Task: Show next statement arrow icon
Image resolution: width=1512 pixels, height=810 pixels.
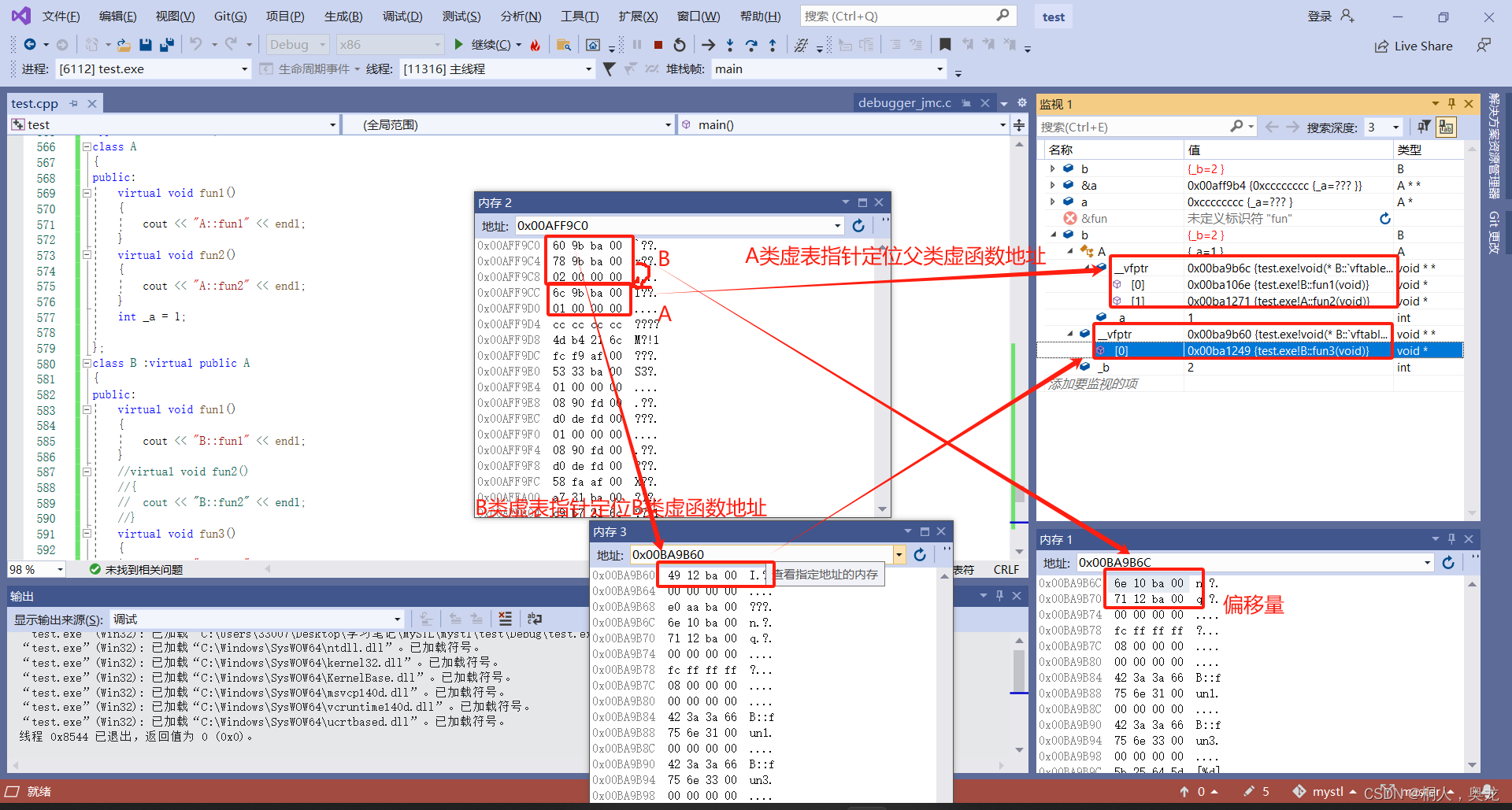Action: coord(709,45)
